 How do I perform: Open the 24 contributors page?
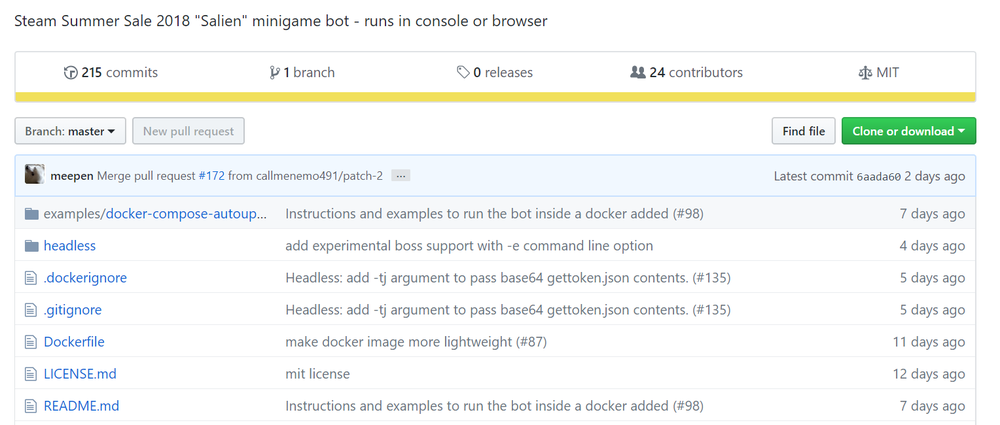point(686,73)
